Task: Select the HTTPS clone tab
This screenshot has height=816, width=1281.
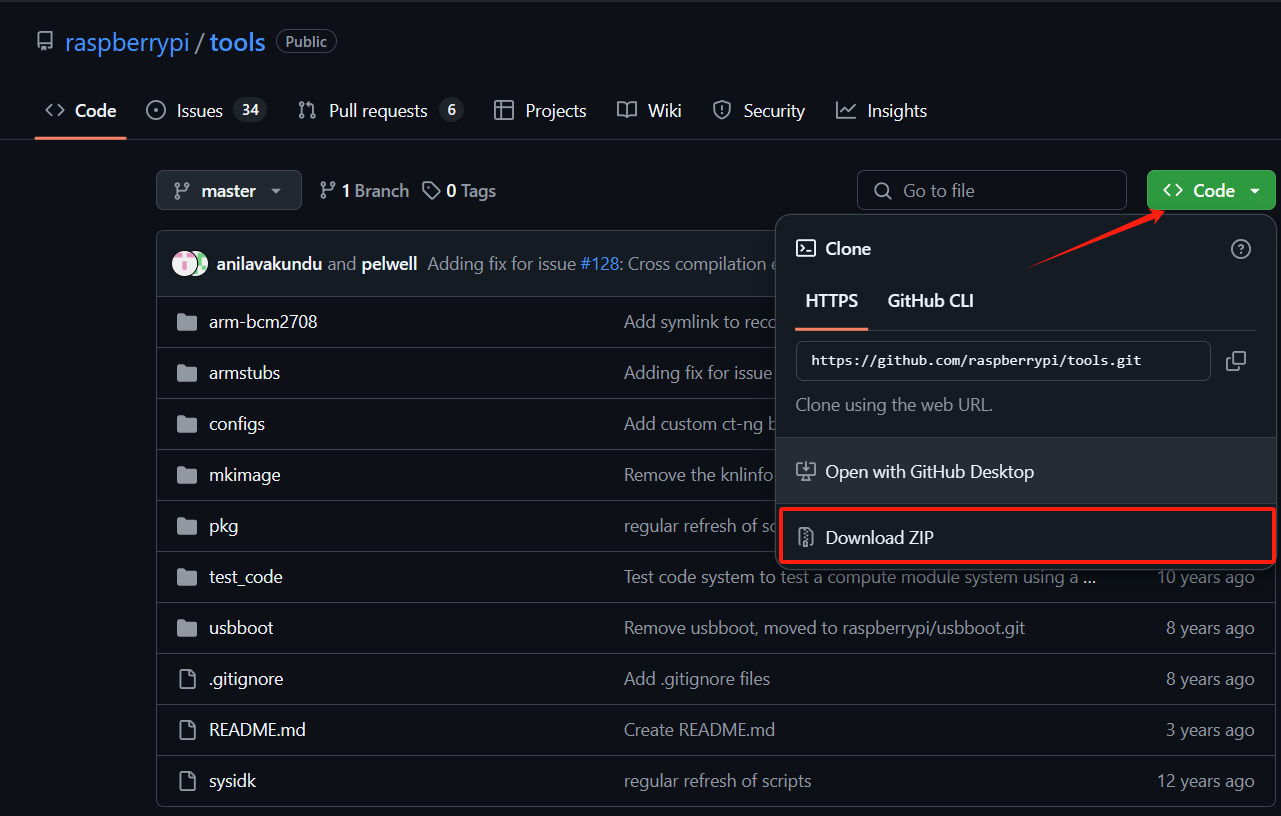Action: pos(832,301)
